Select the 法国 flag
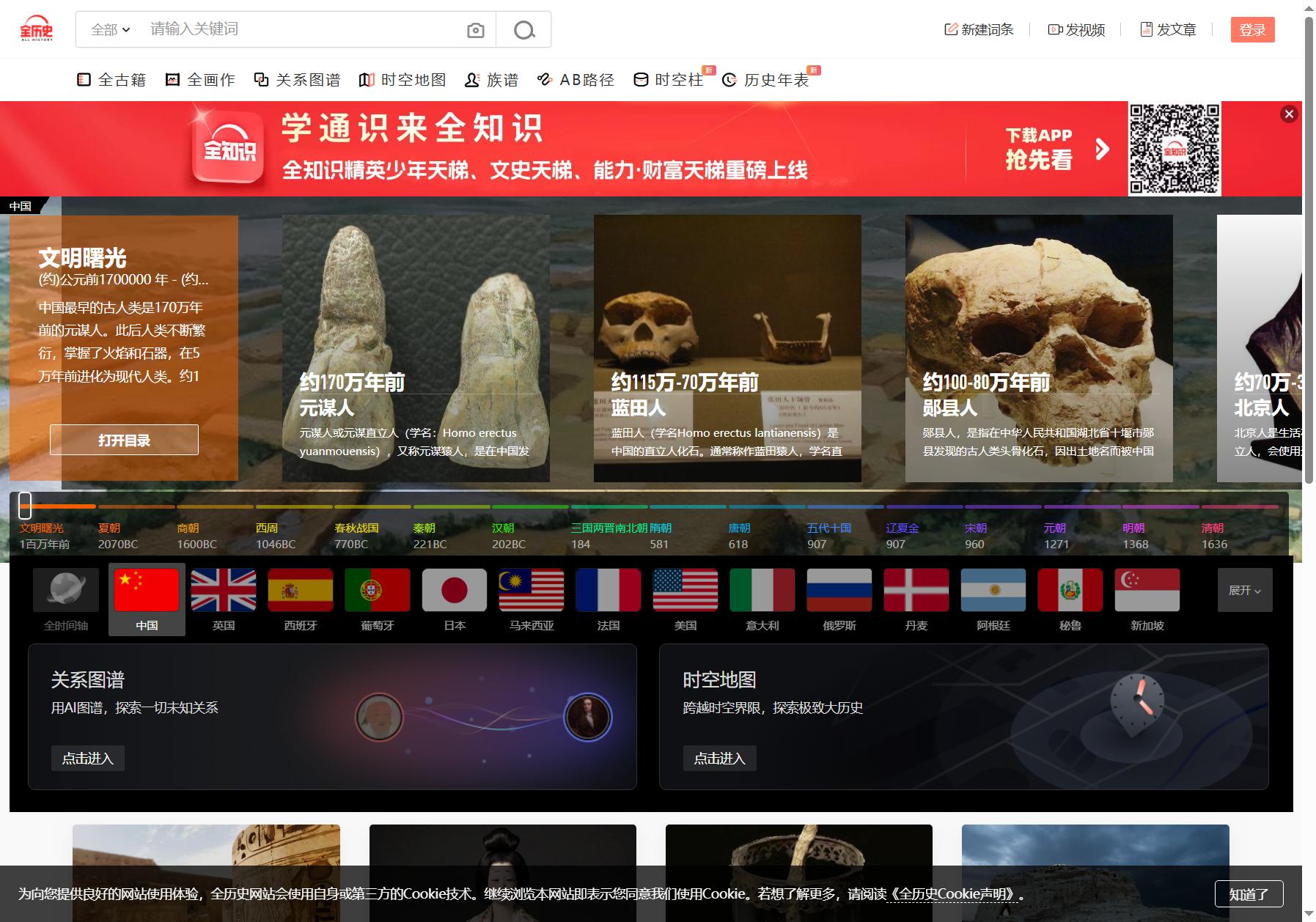 [x=609, y=589]
